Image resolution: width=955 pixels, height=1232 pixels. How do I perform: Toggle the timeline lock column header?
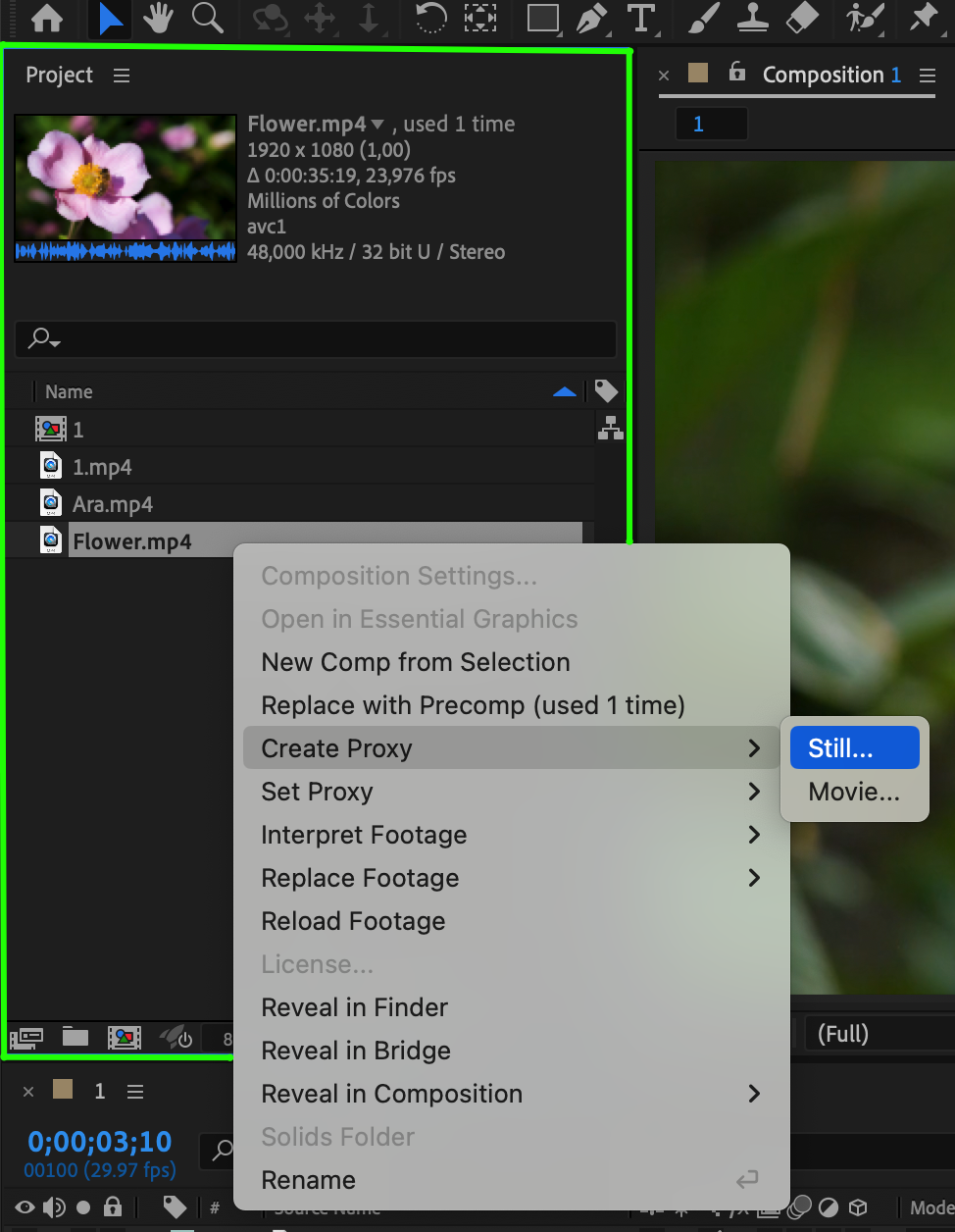point(113,1207)
